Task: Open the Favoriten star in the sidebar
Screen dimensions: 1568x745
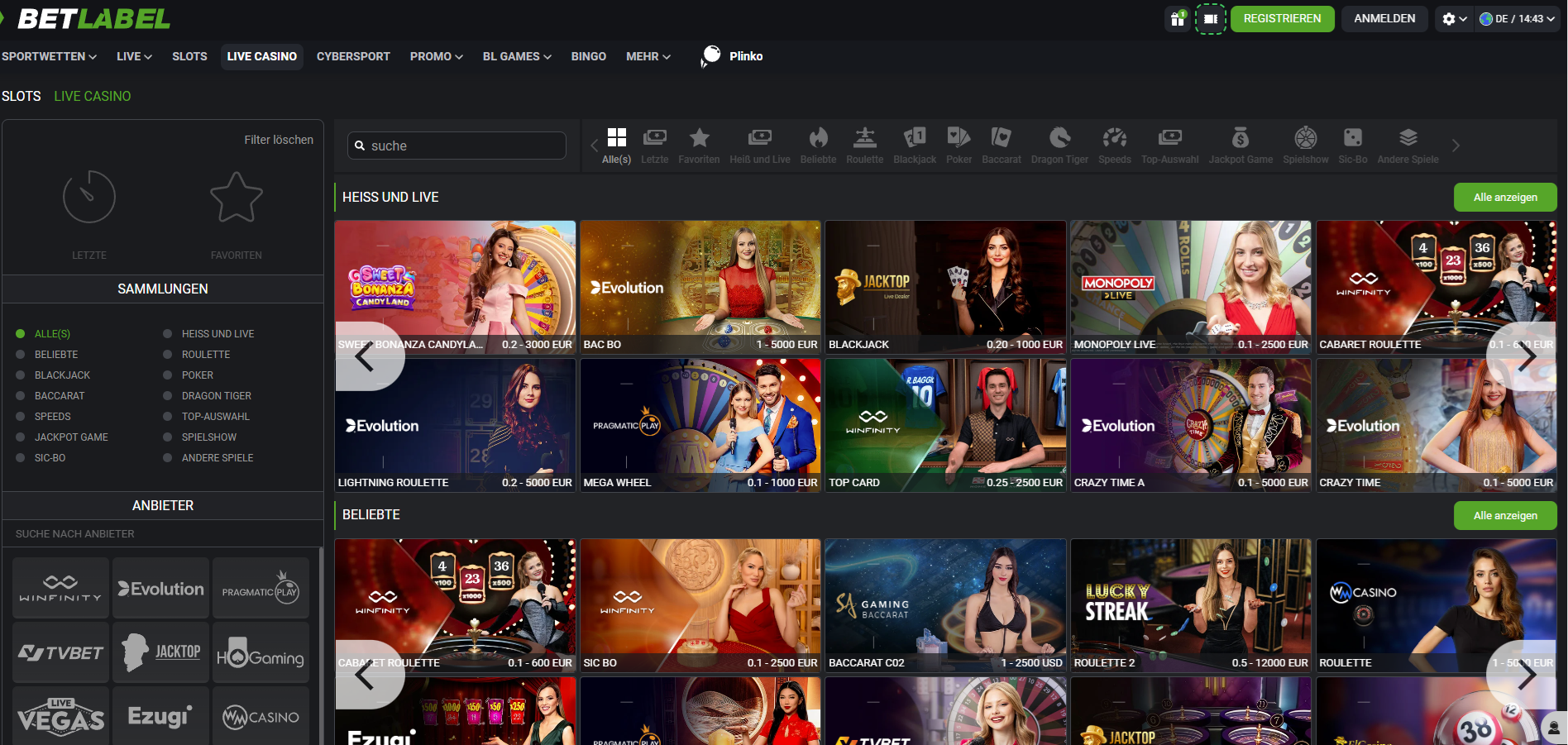Action: (x=236, y=198)
